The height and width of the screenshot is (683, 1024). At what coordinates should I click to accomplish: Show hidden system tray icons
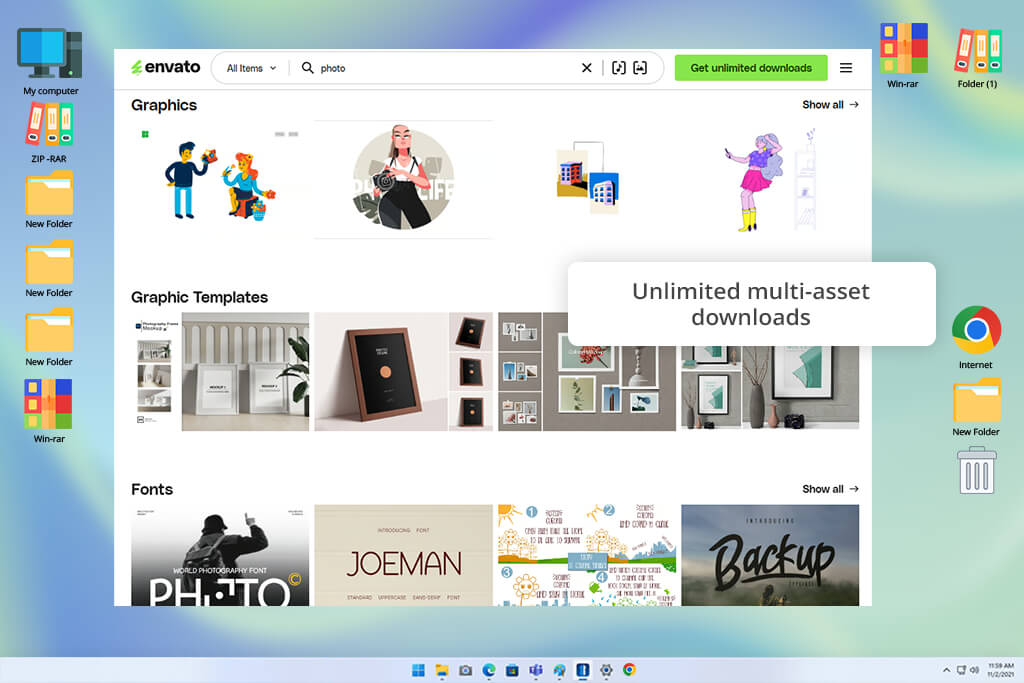[946, 670]
